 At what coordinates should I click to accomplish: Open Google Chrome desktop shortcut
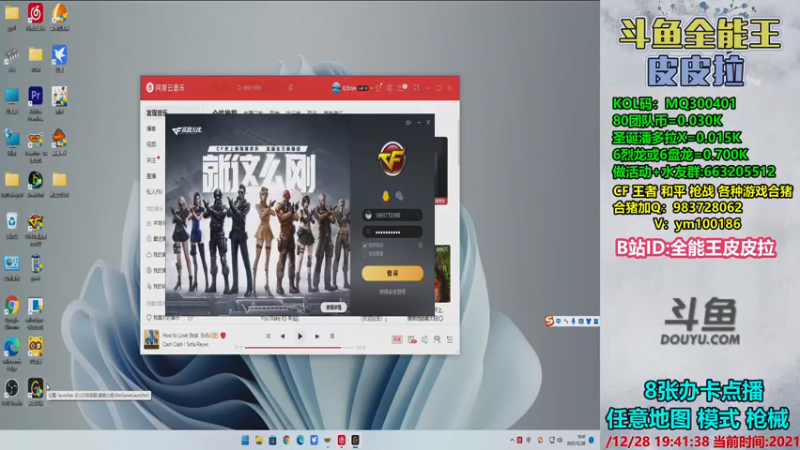pyautogui.click(x=12, y=313)
